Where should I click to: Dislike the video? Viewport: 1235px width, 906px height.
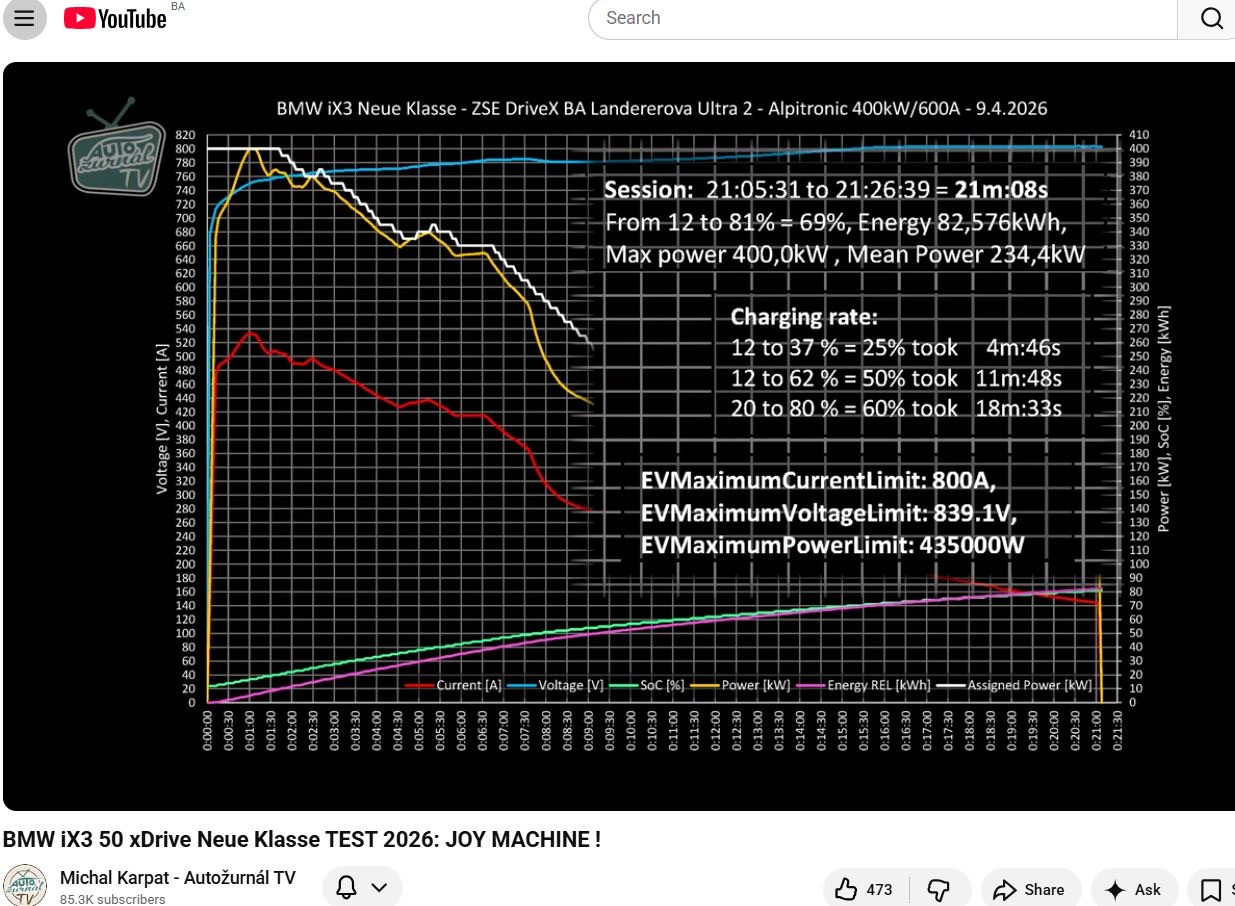[939, 889]
